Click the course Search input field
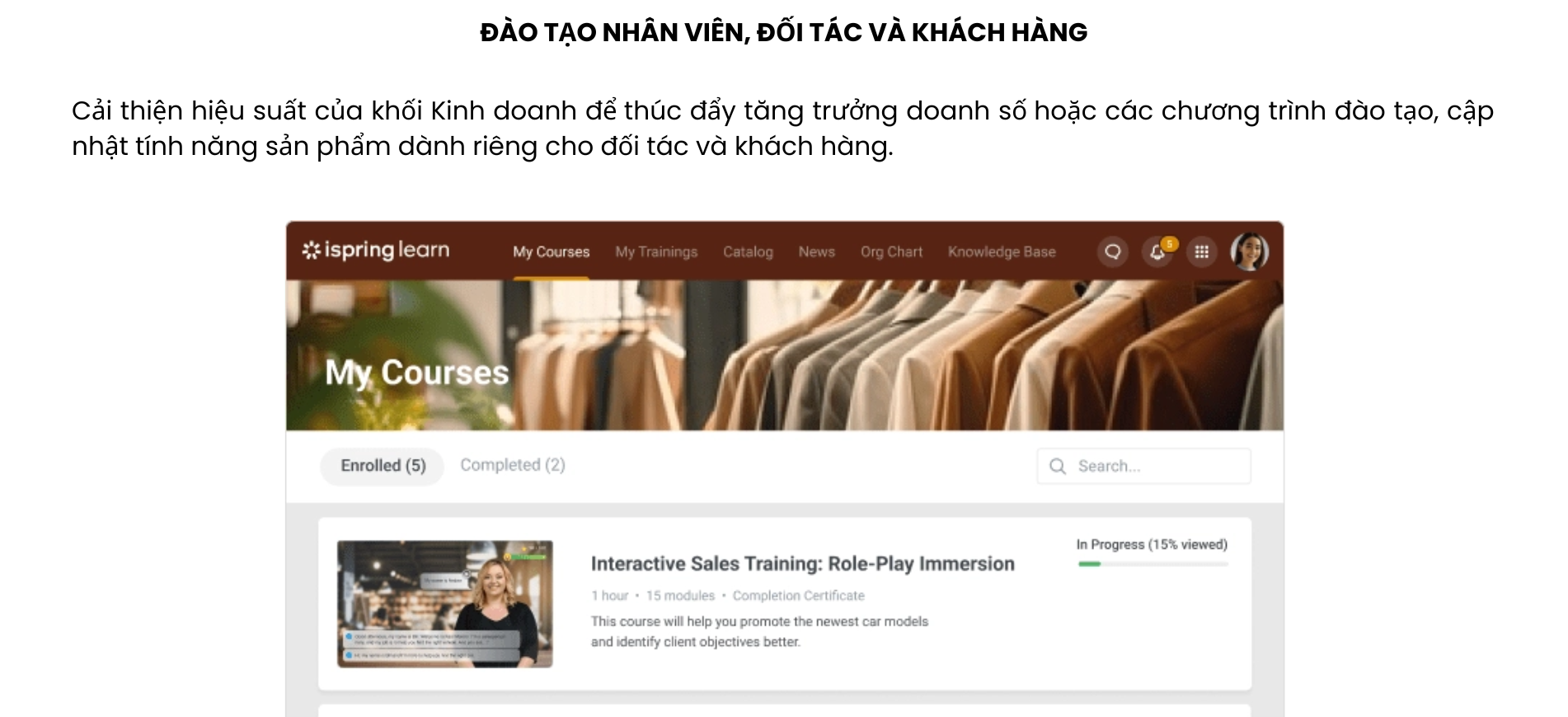1568x717 pixels. [x=1144, y=466]
